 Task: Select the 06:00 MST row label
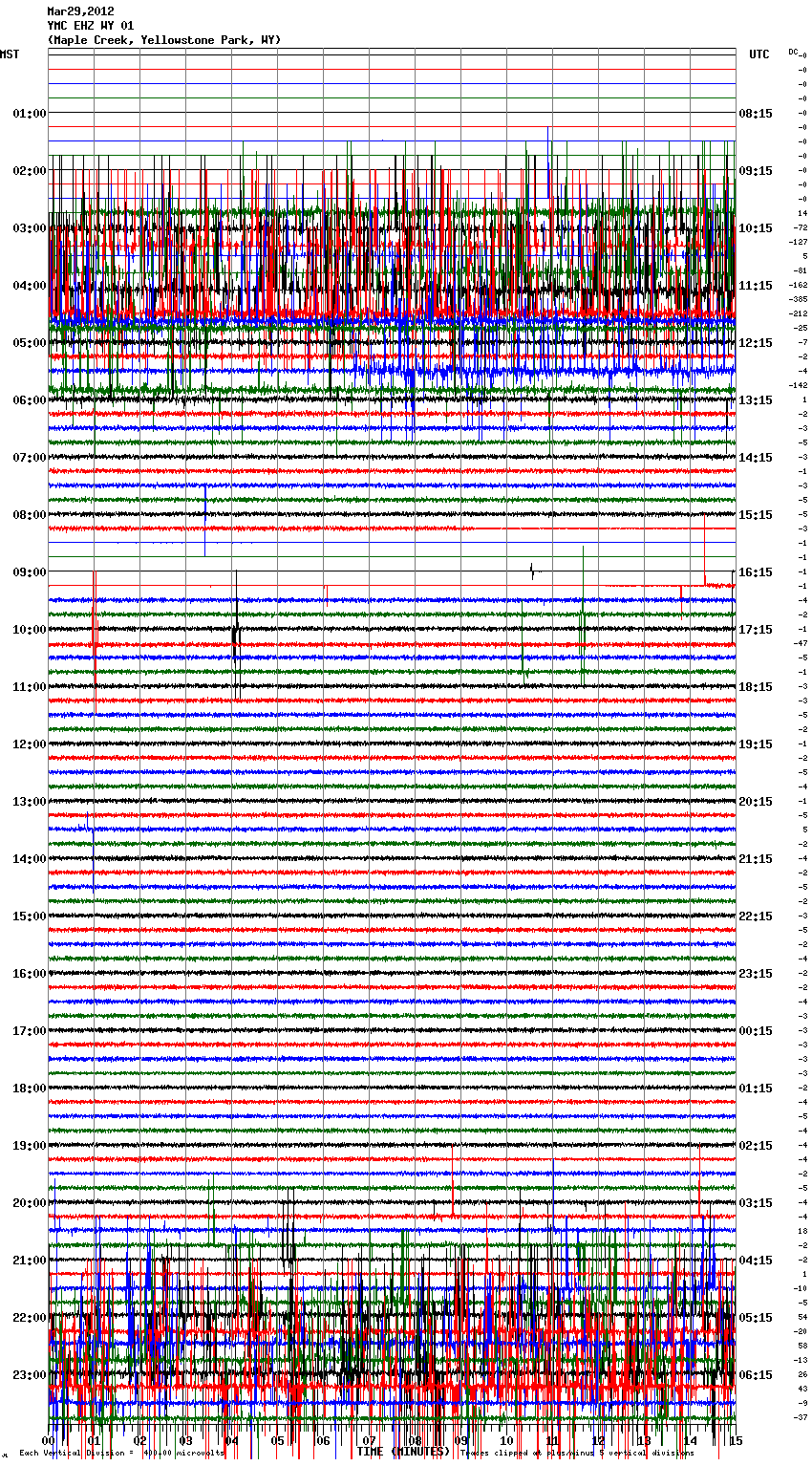click(x=30, y=400)
